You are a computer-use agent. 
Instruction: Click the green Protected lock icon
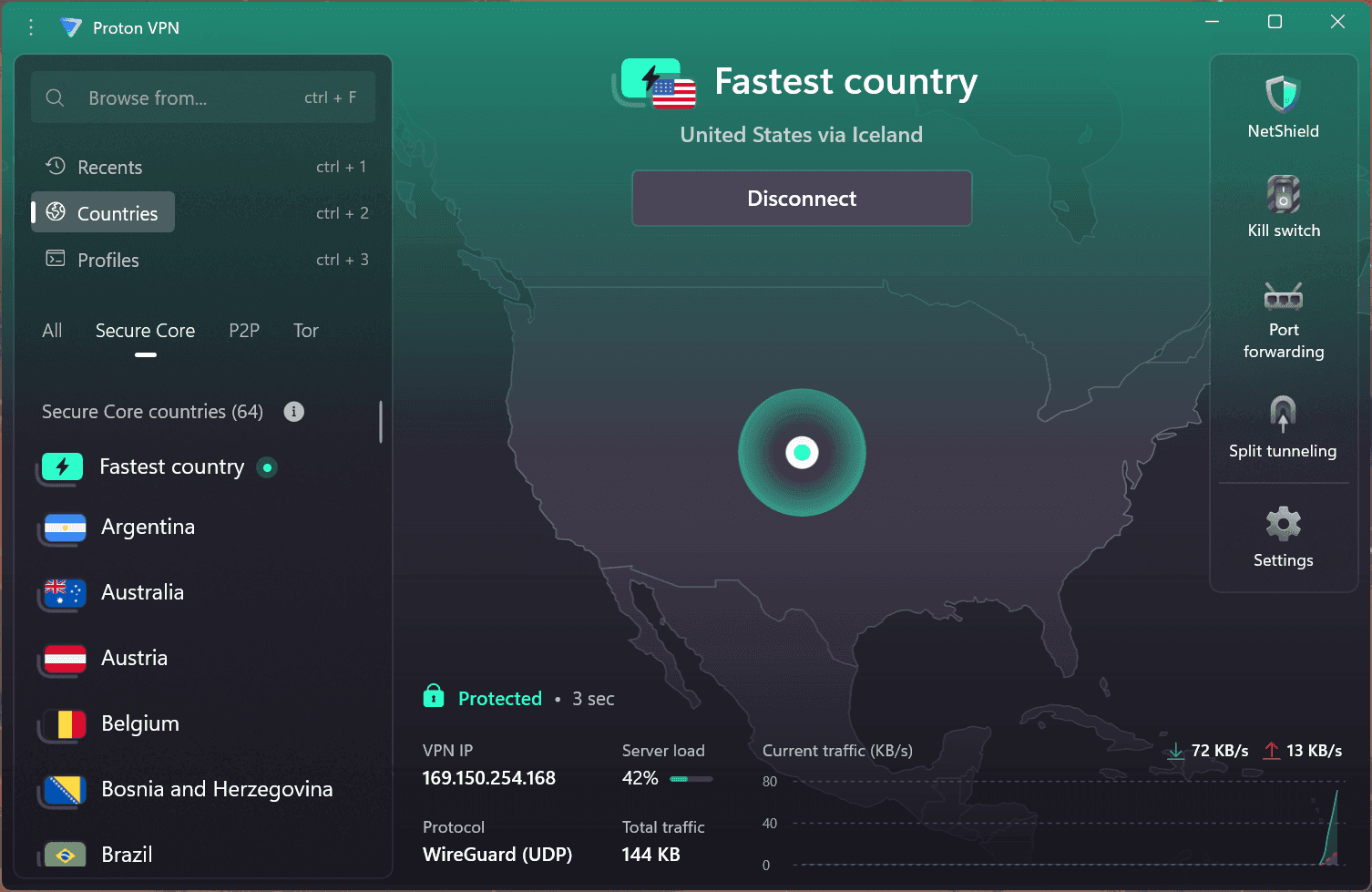[434, 697]
